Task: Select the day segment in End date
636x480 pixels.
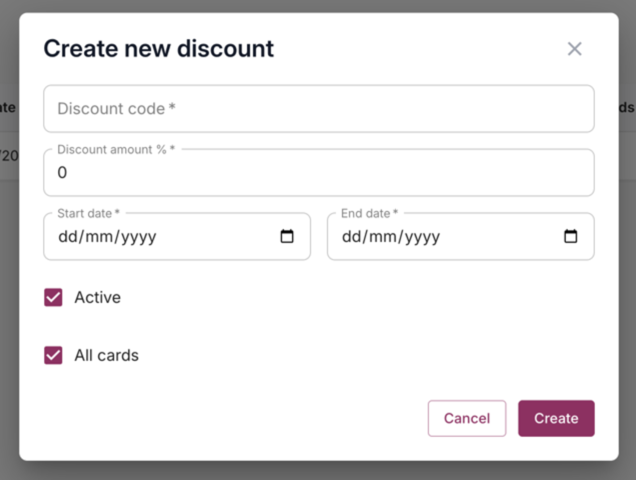Action: tap(352, 237)
